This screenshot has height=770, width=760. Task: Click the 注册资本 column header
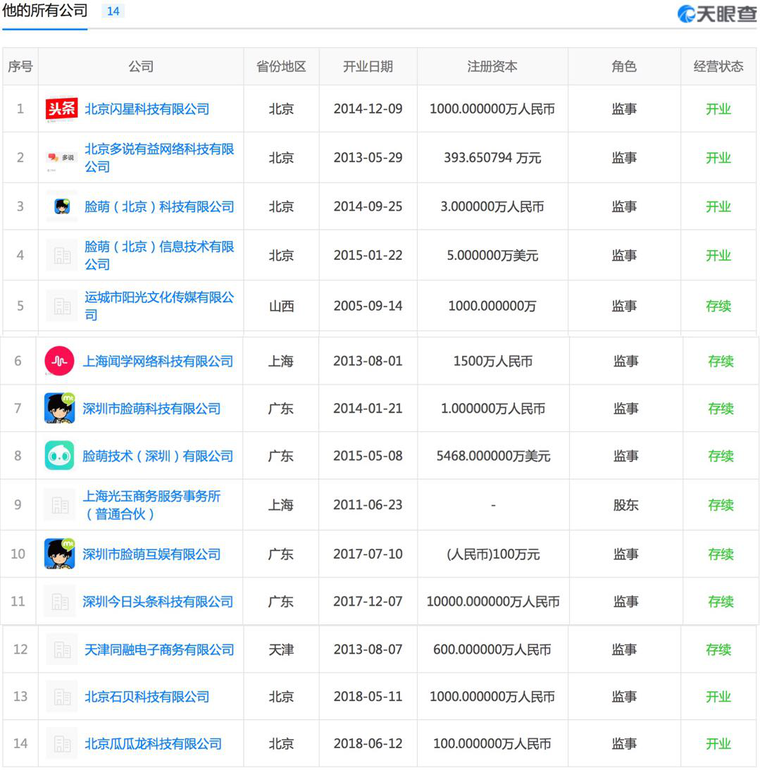click(492, 66)
